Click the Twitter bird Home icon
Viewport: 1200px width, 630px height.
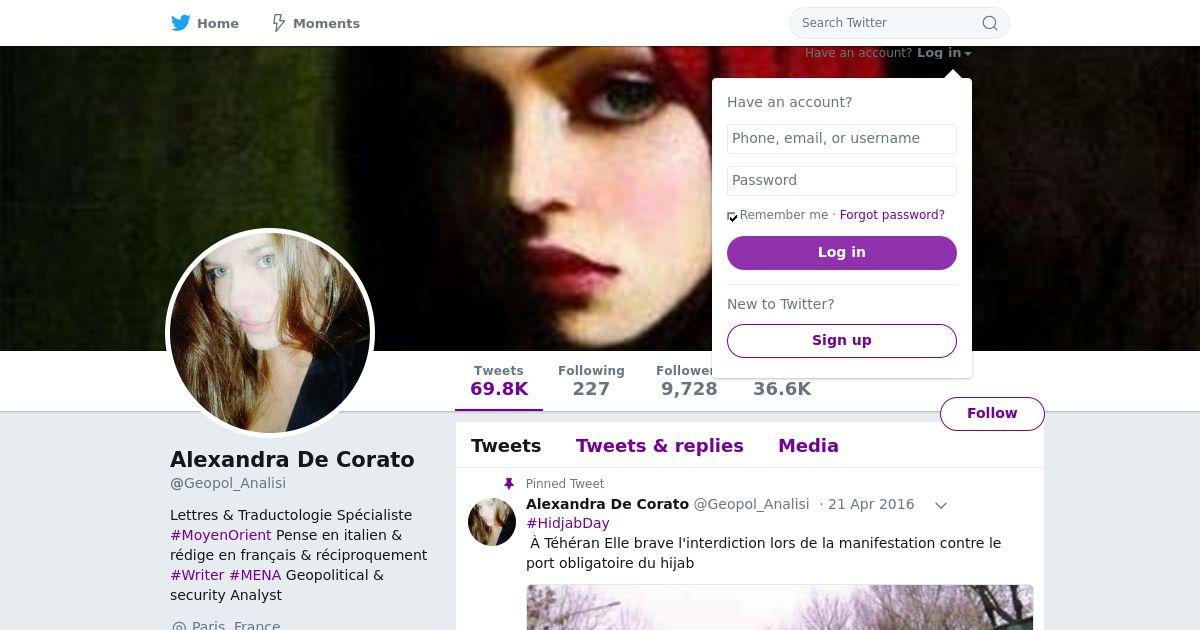[181, 23]
